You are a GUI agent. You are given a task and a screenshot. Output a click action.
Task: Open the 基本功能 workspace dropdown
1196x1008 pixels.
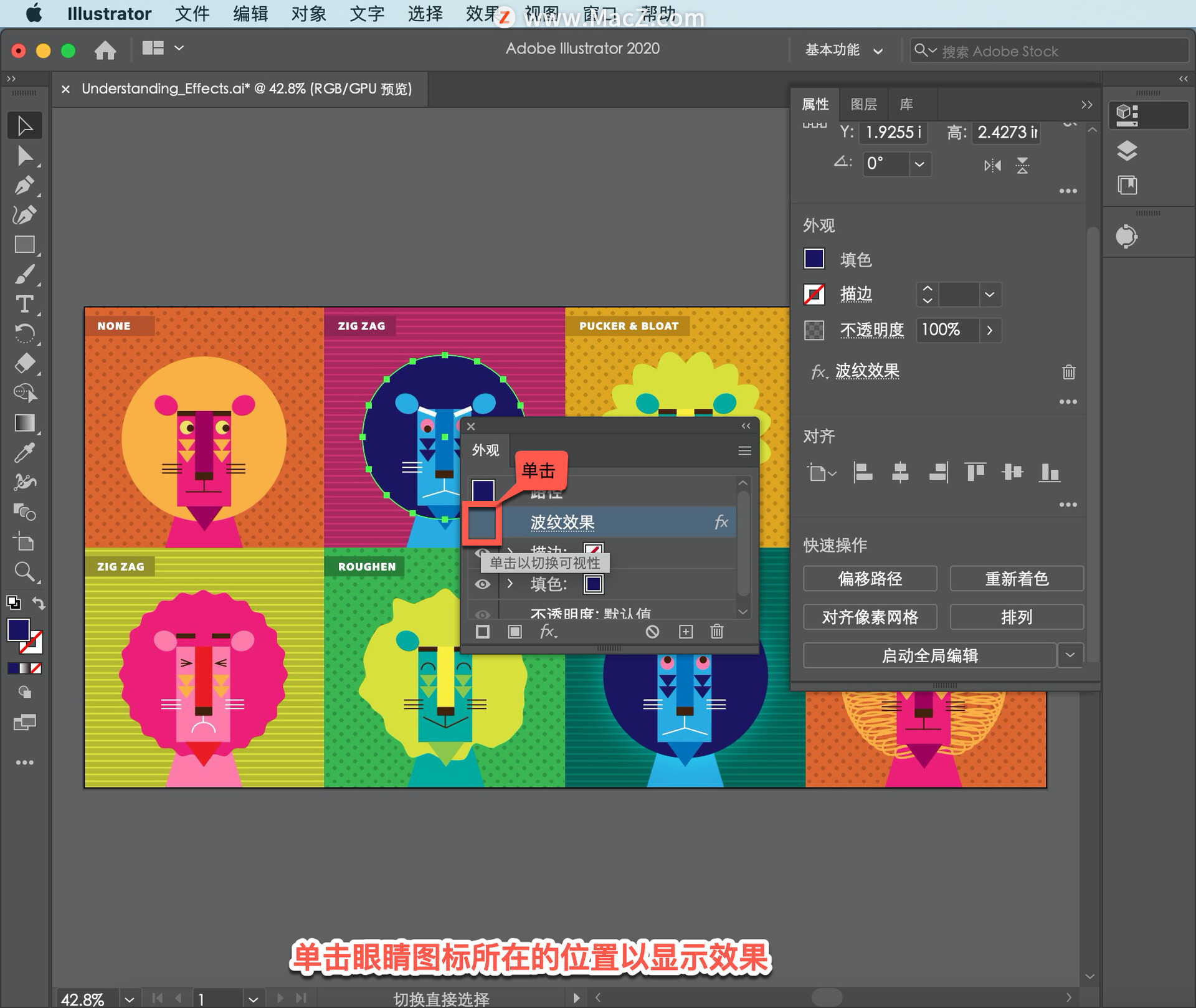coord(843,50)
